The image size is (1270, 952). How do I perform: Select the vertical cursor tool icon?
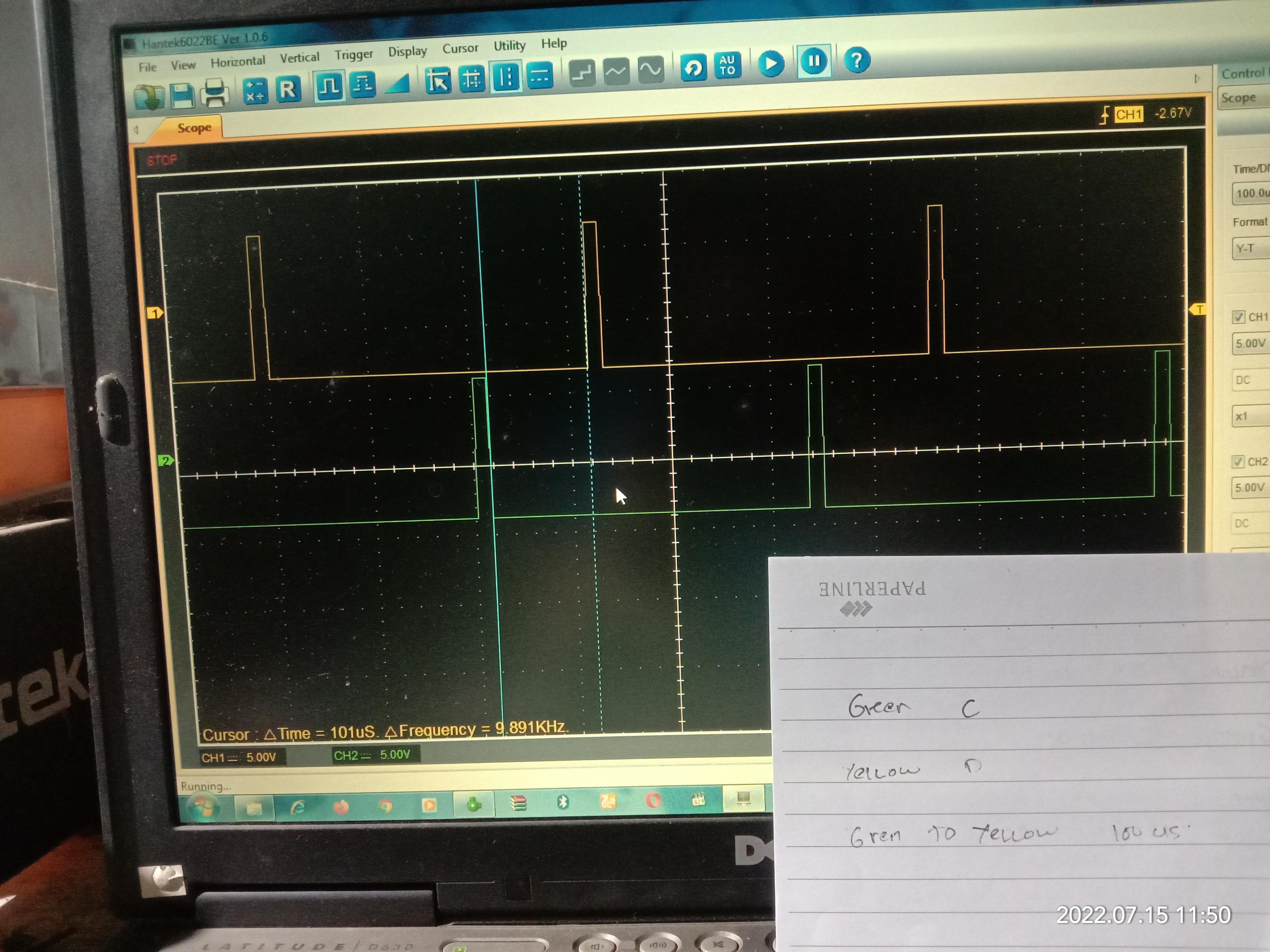[x=506, y=77]
